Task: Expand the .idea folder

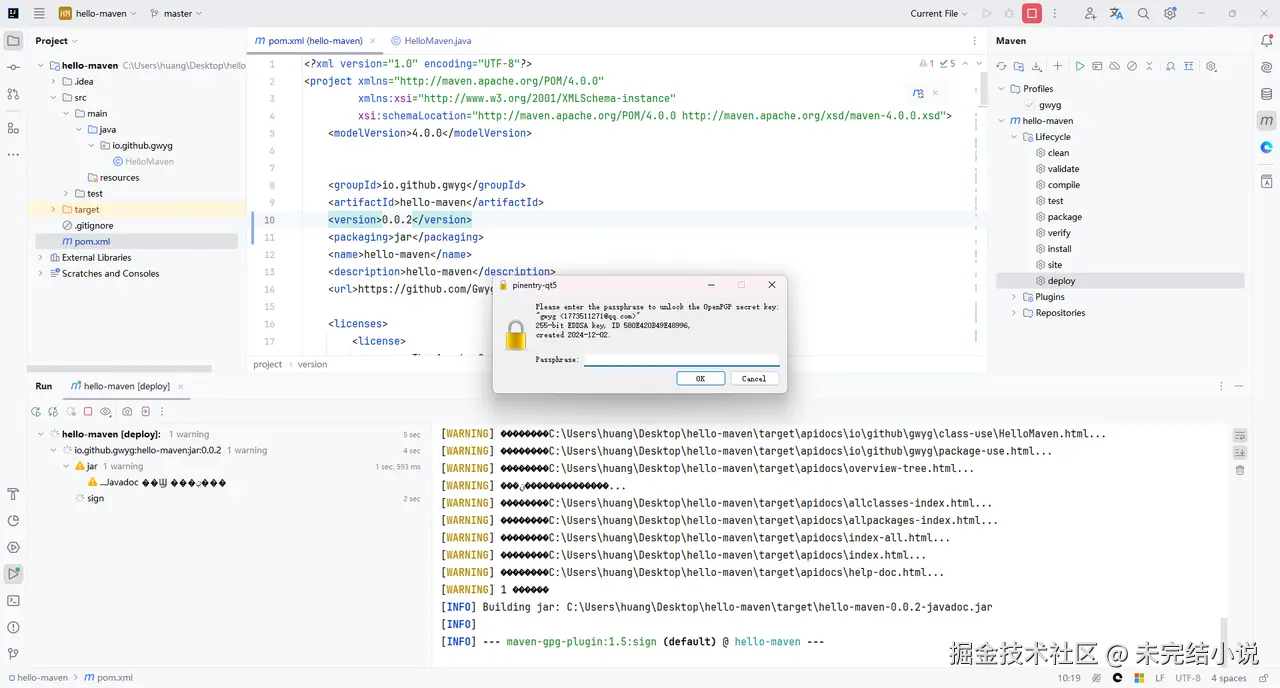Action: [54, 82]
